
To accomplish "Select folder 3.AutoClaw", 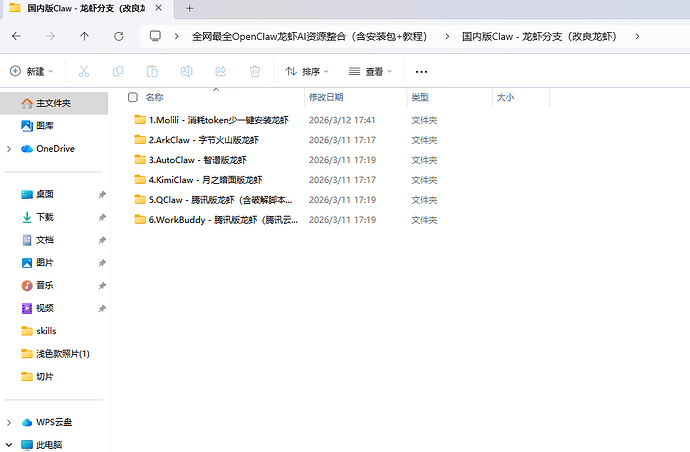I will click(198, 160).
